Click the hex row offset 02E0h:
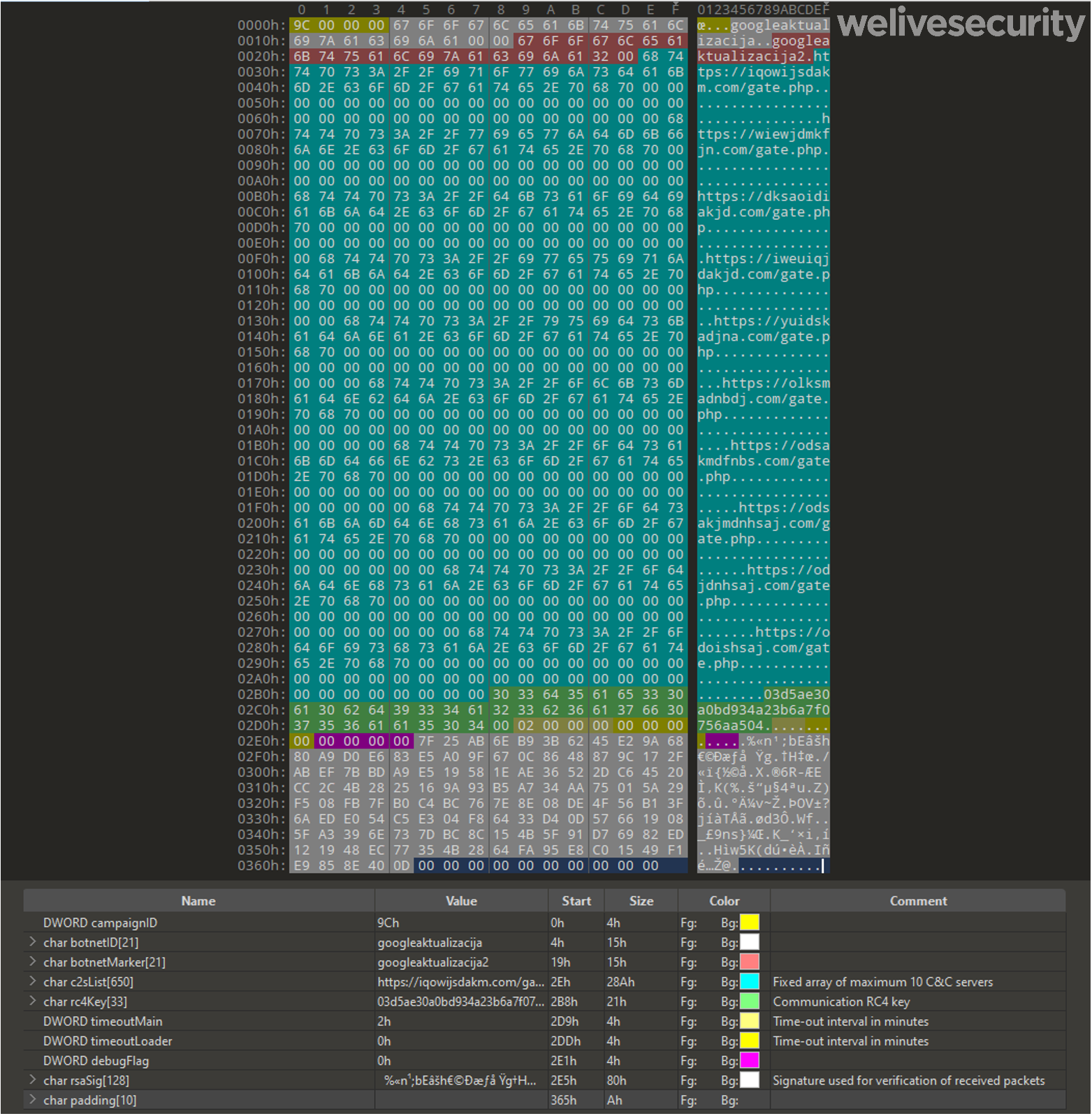 (x=261, y=741)
